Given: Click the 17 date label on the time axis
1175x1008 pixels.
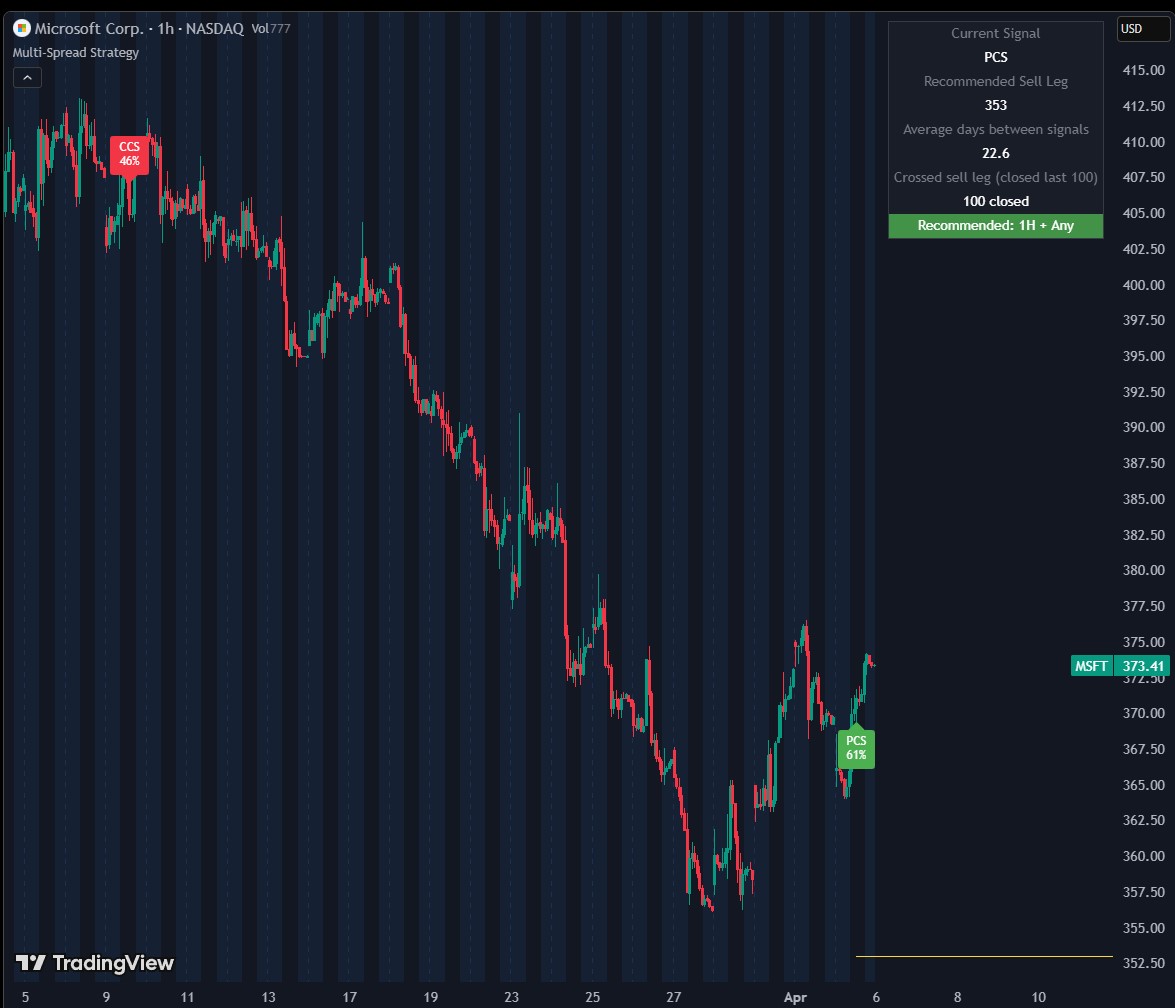Looking at the screenshot, I should (x=349, y=997).
